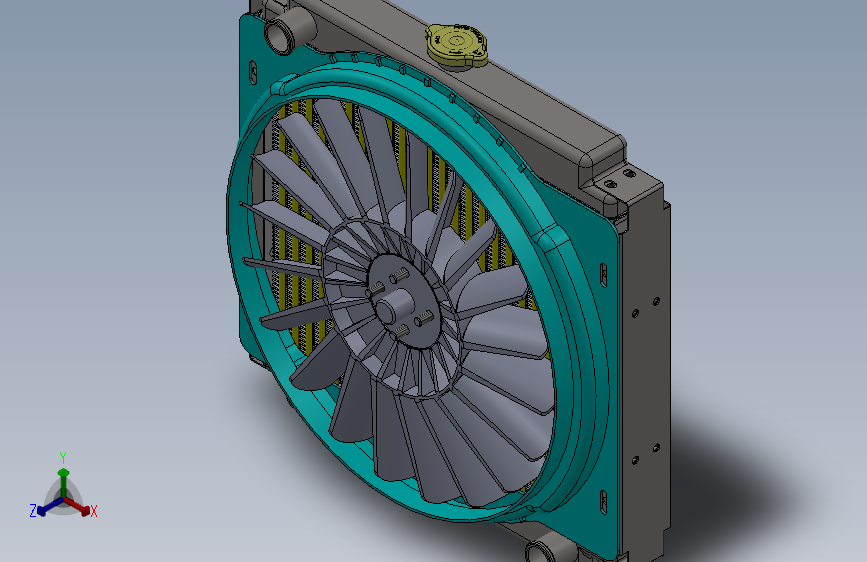Image resolution: width=867 pixels, height=562 pixels.
Task: Select the upper inlet pipe on the radiator
Action: click(288, 30)
